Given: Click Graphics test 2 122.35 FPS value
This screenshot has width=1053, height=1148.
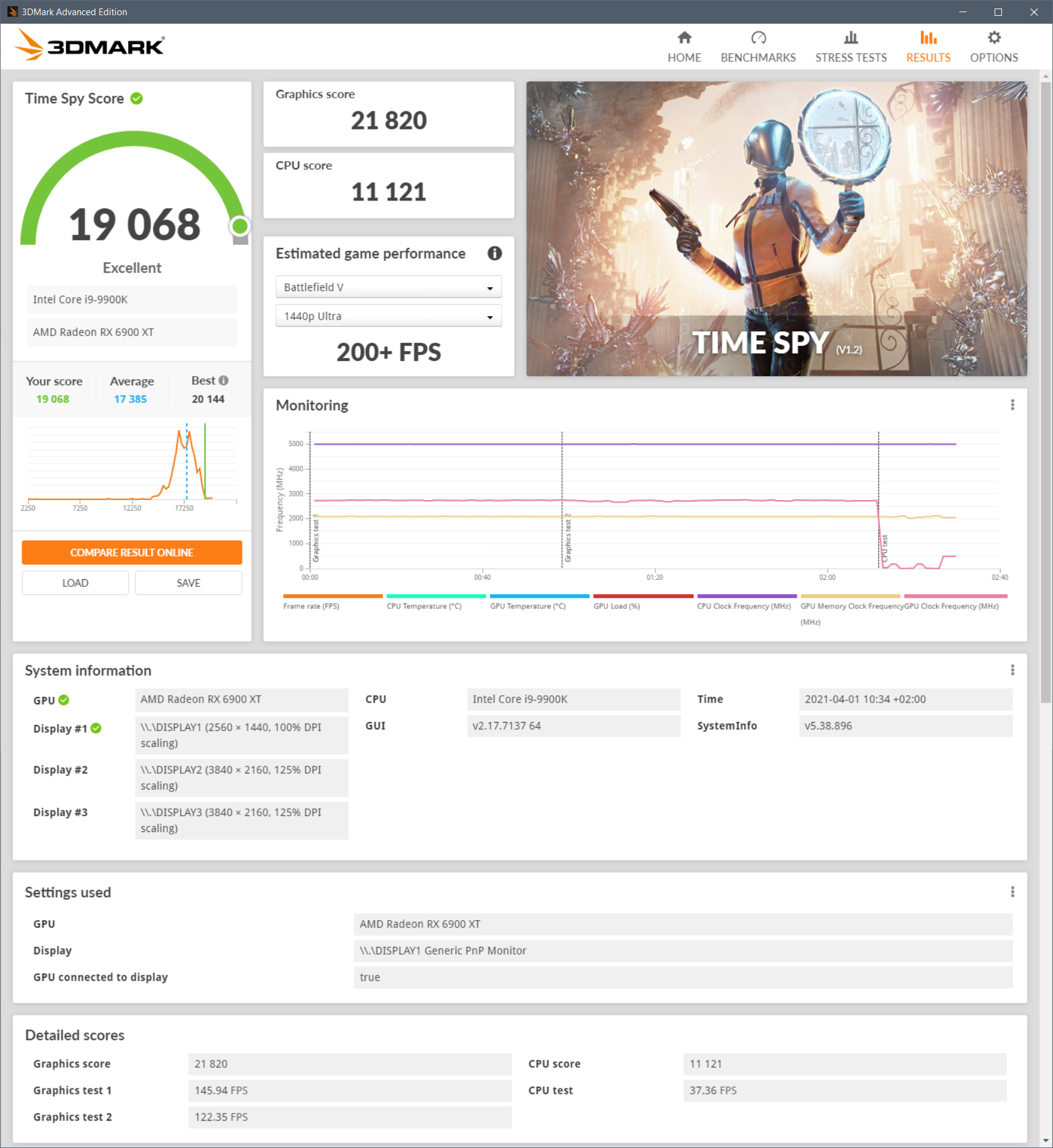Looking at the screenshot, I should tap(350, 1117).
